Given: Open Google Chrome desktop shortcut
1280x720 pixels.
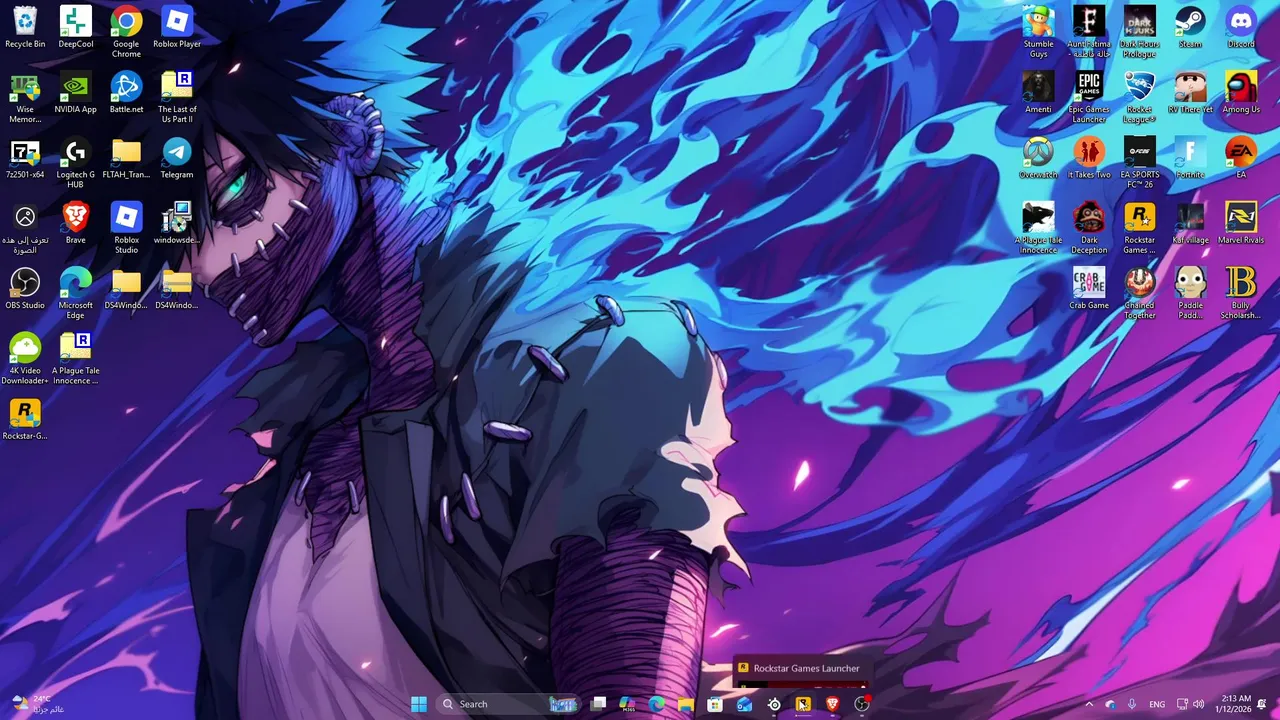Looking at the screenshot, I should (x=126, y=31).
